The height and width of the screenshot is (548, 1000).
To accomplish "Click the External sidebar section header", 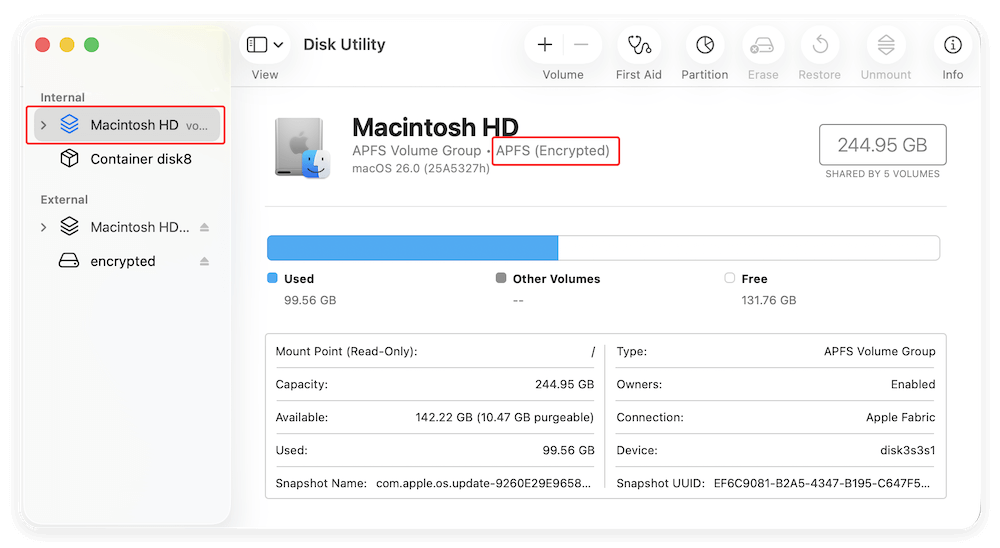I will (x=64, y=200).
